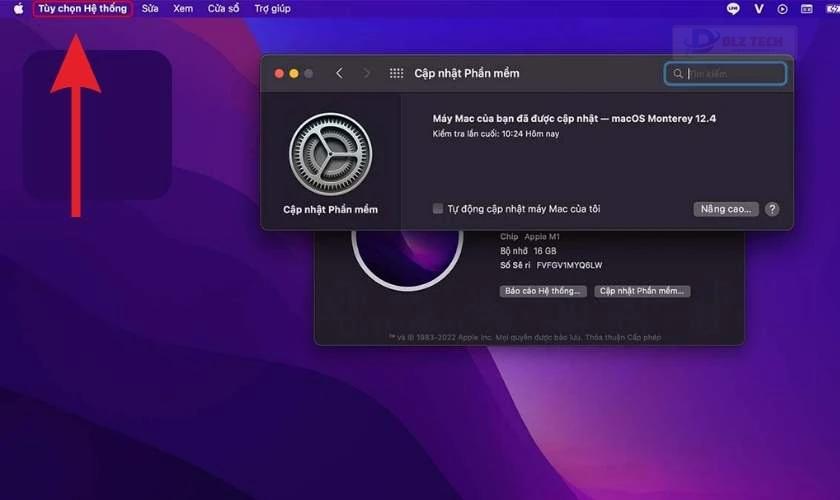Click the LINE icon in menu bar
The height and width of the screenshot is (500, 840).
tap(733, 9)
